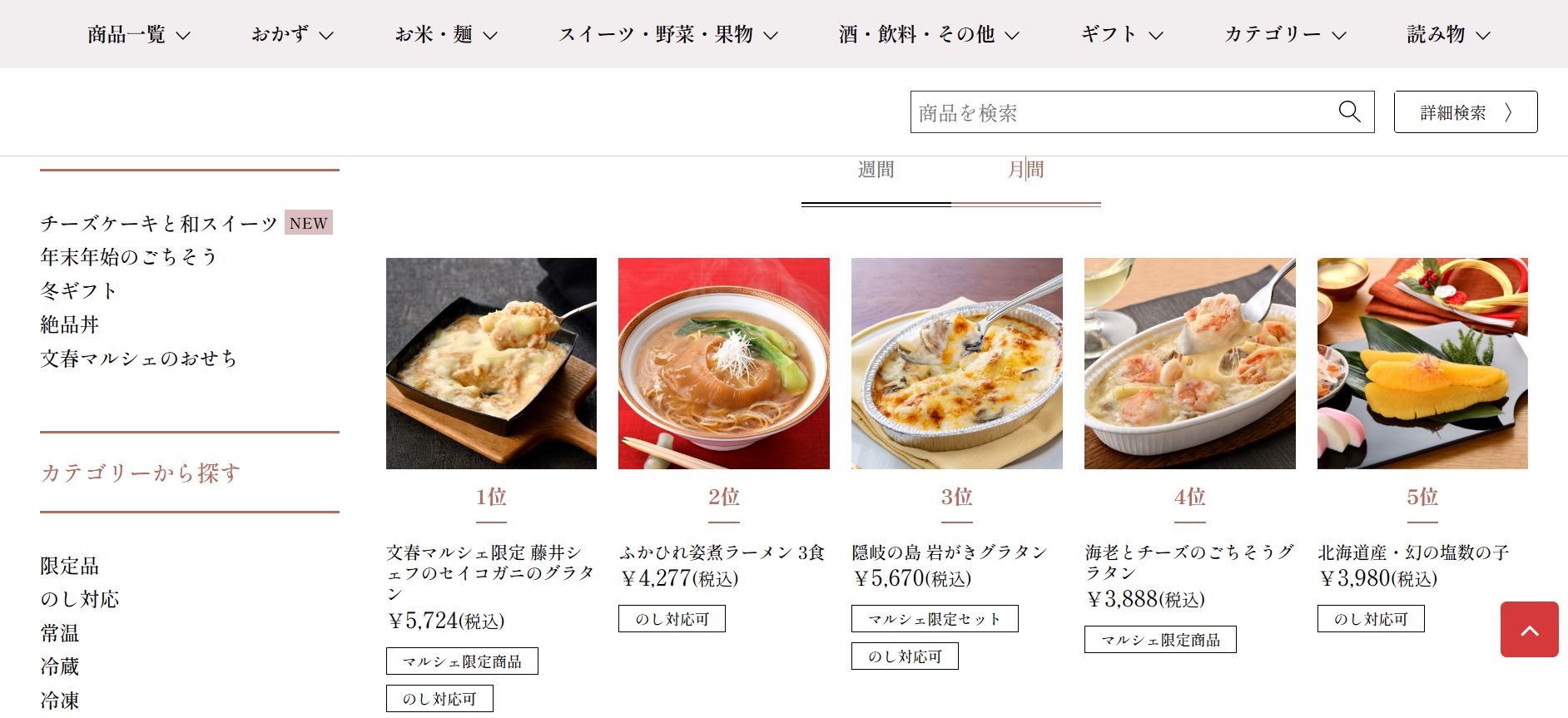The height and width of the screenshot is (718, 1568).
Task: Expand the ギフト navigation dropdown
Action: click(1121, 34)
